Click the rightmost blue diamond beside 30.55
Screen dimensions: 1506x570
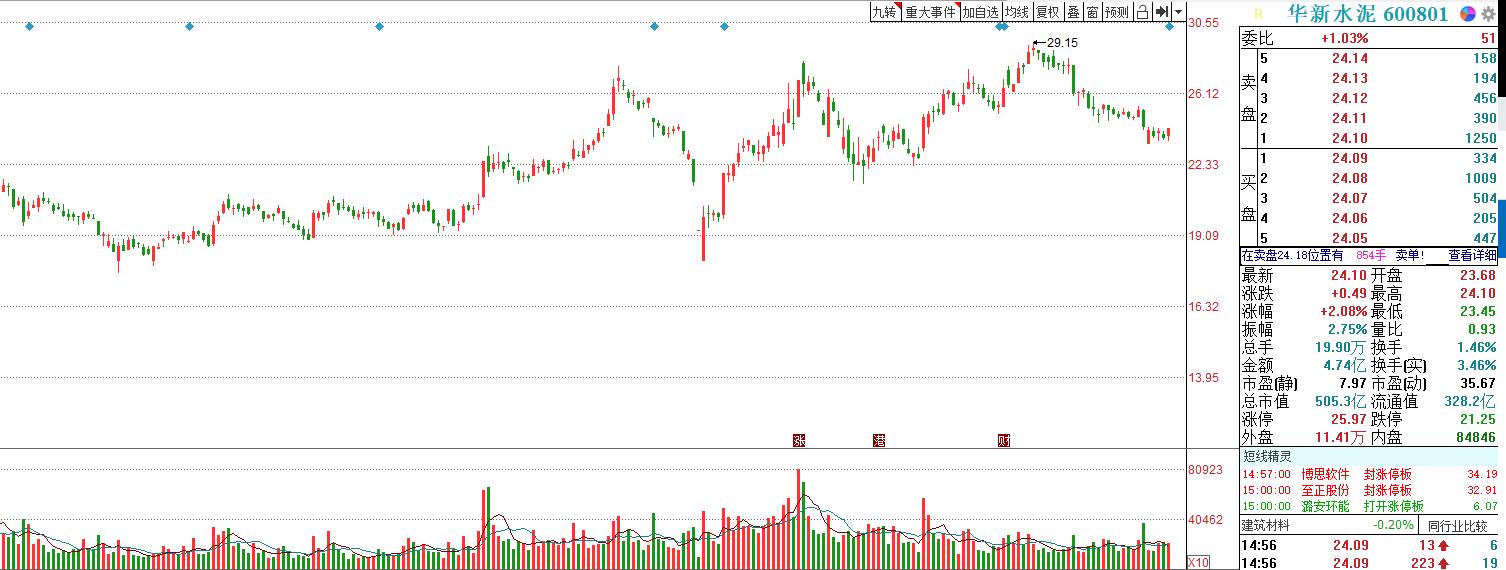point(1170,26)
